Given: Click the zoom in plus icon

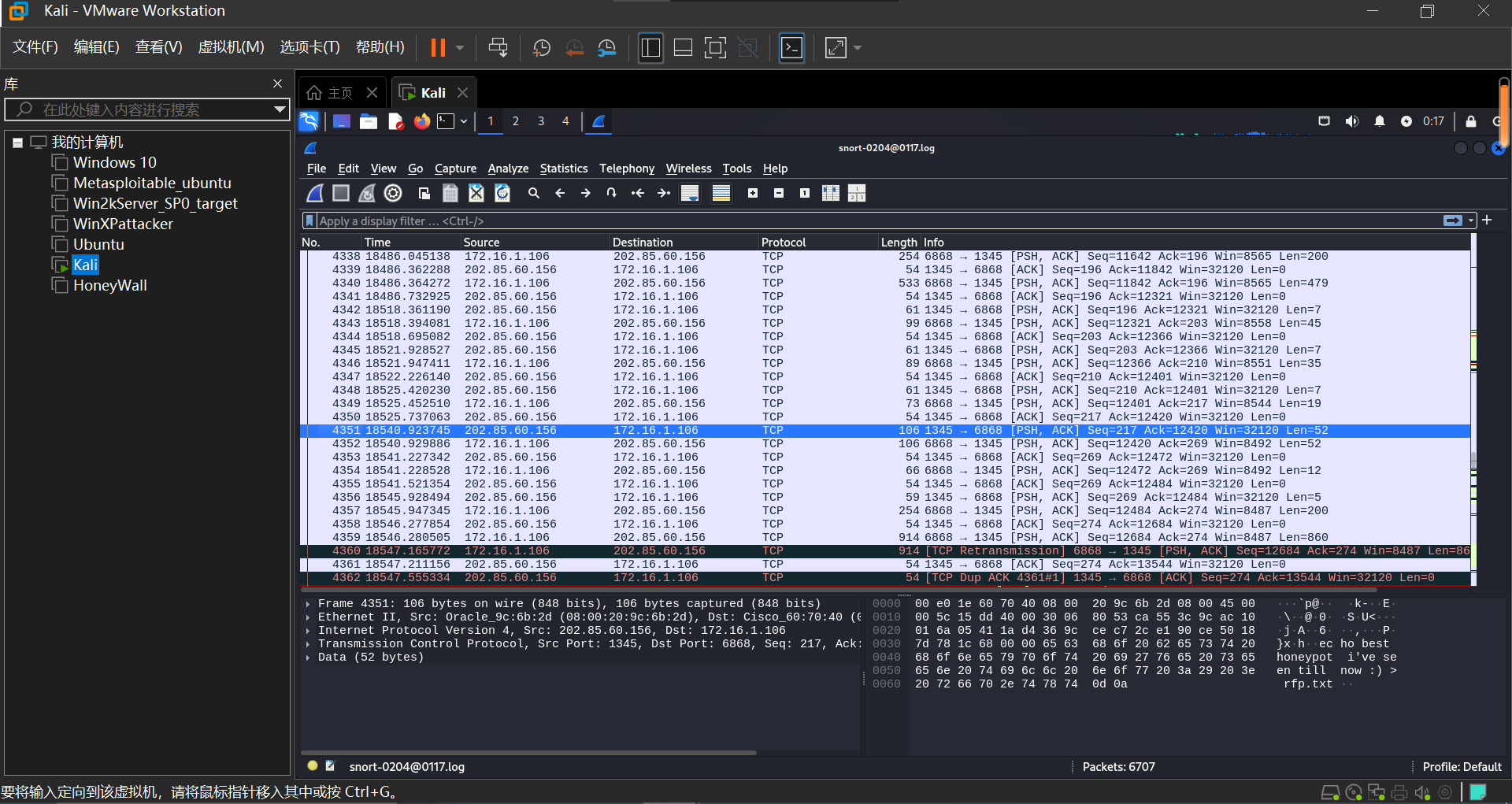Looking at the screenshot, I should click(x=753, y=193).
